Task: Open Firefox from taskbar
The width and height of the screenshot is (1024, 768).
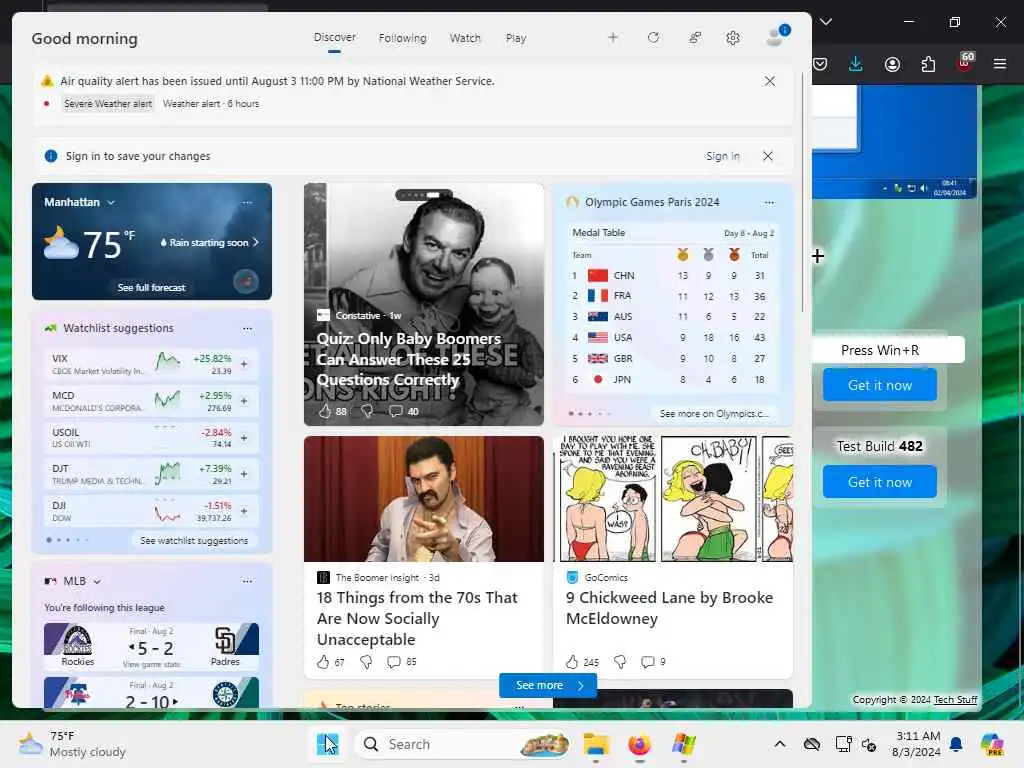Action: click(x=639, y=744)
